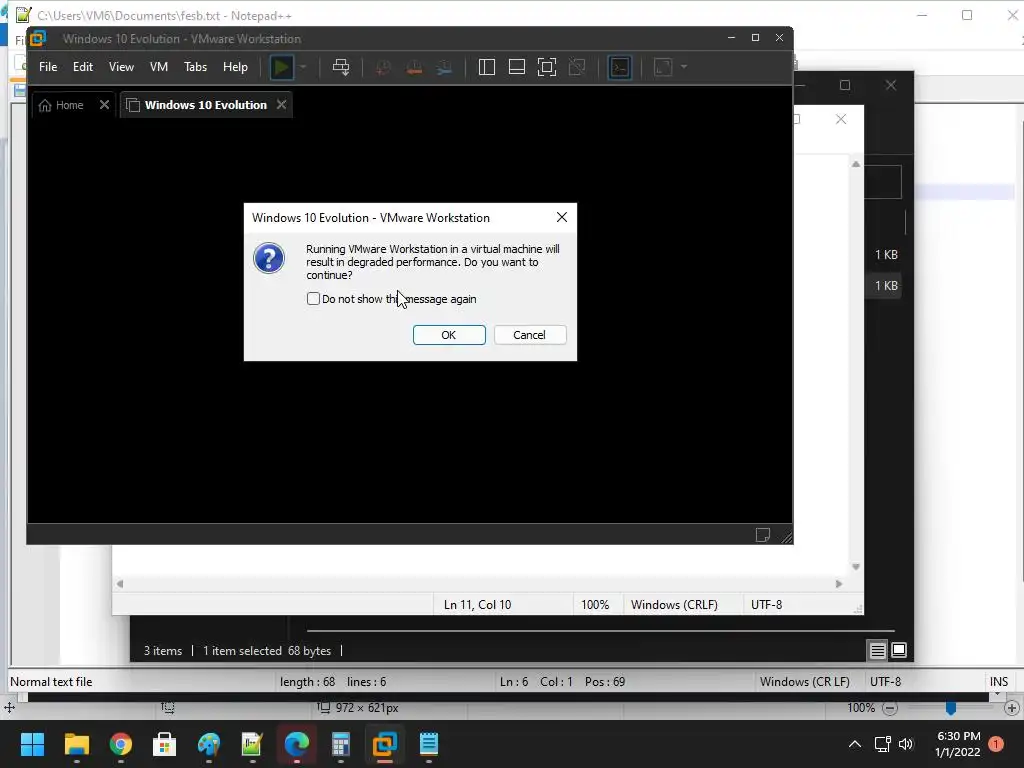Click 'Ln 11, Col 10' in Notepad status bar

tap(477, 605)
